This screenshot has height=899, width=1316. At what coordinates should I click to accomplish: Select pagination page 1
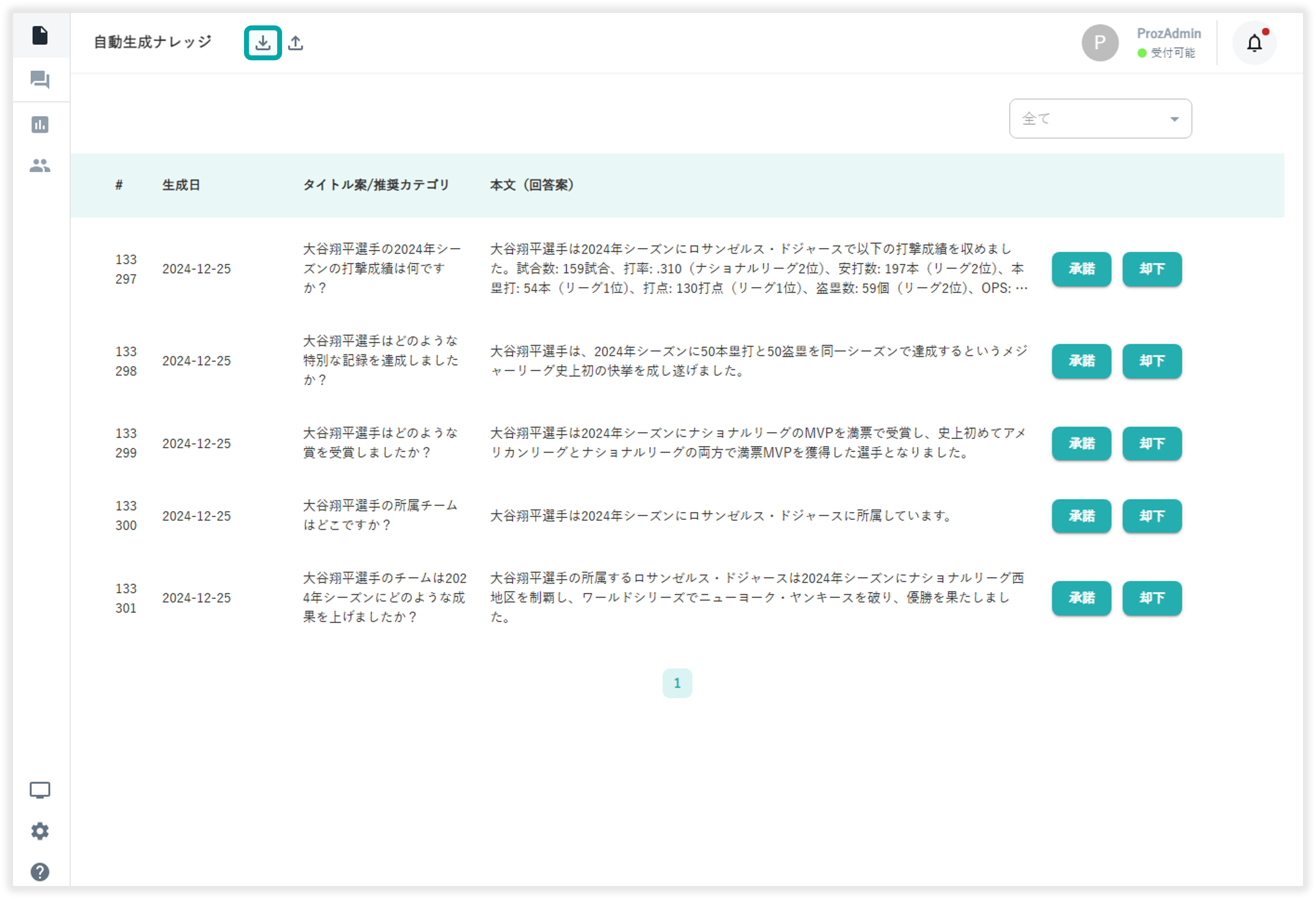pos(677,683)
